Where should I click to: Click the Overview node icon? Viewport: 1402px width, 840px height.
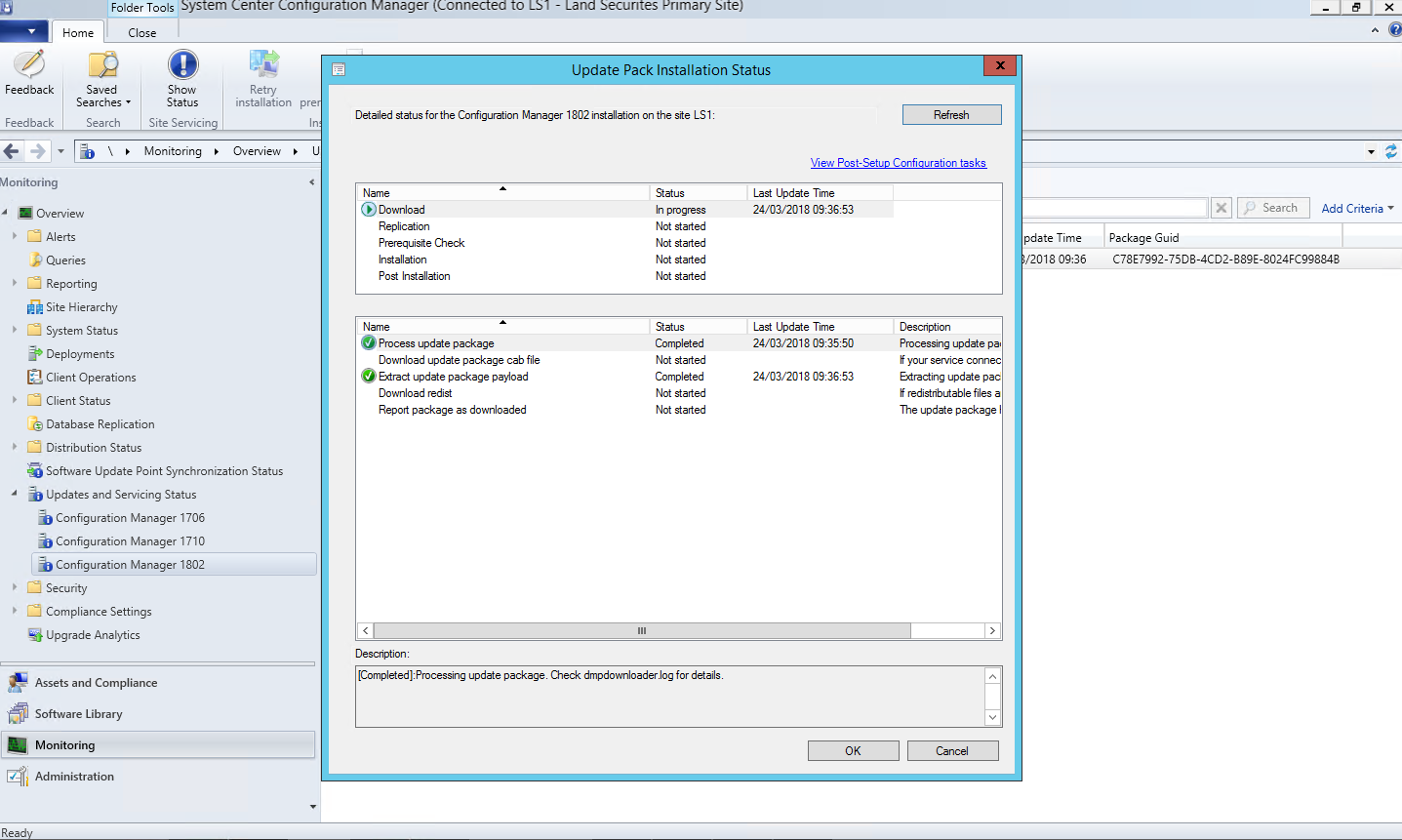[26, 213]
